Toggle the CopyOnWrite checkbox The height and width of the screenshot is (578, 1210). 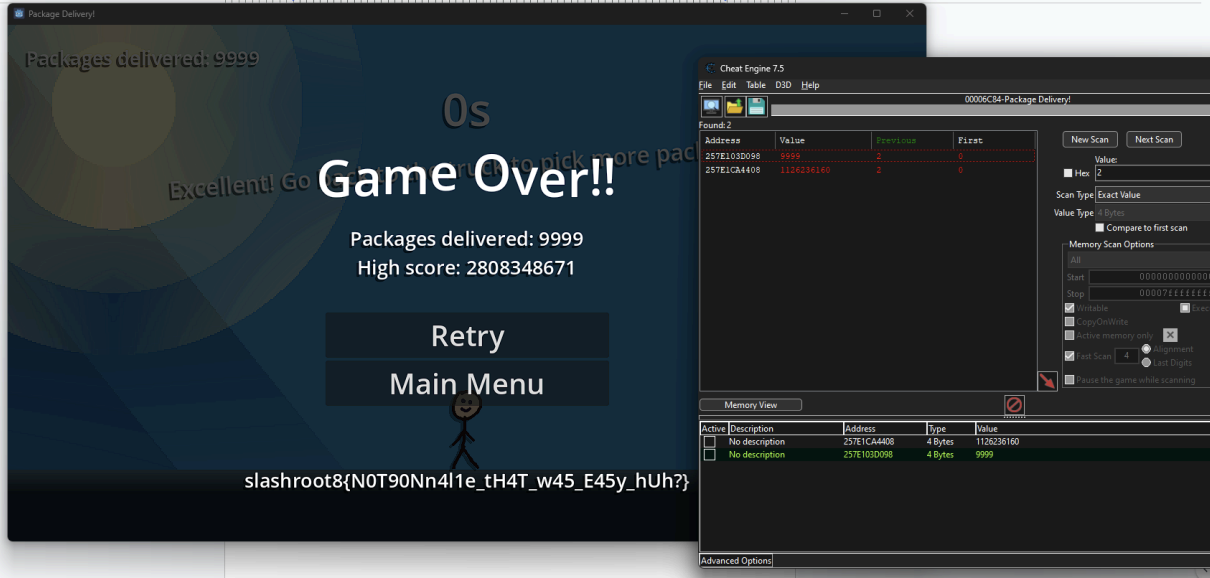coord(1070,322)
